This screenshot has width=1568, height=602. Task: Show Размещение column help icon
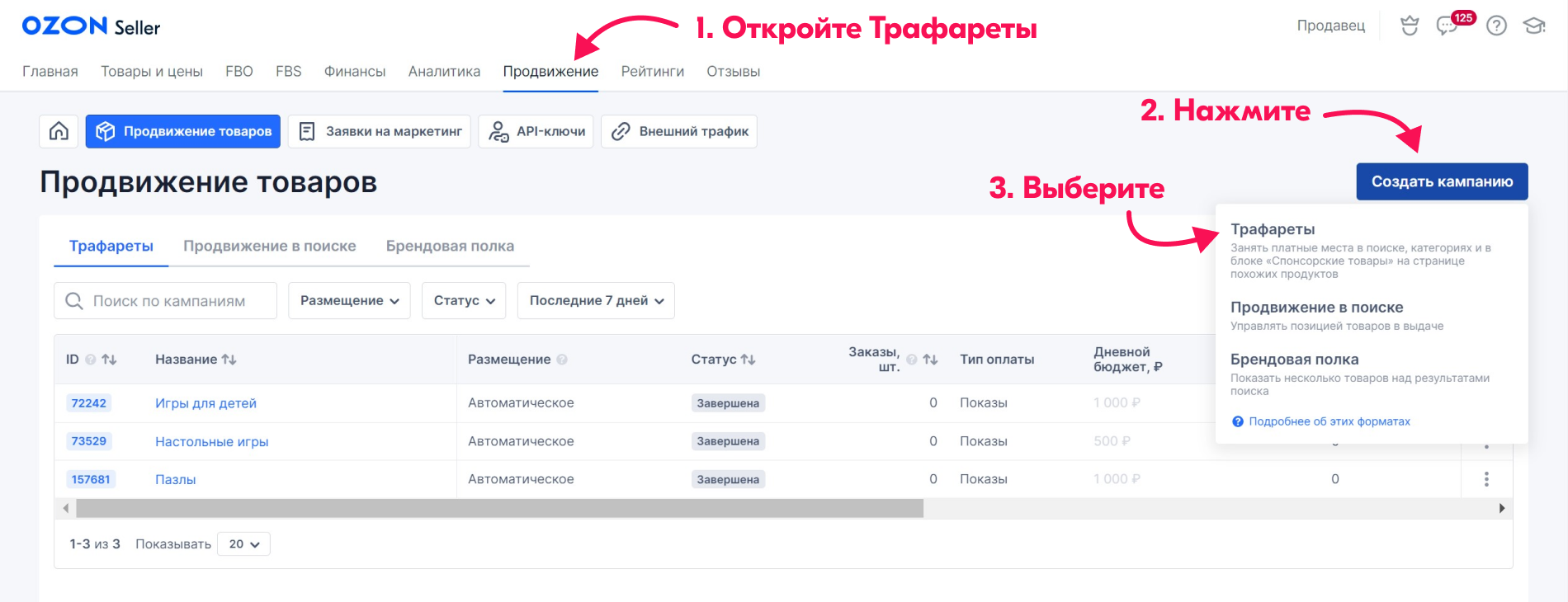(562, 360)
